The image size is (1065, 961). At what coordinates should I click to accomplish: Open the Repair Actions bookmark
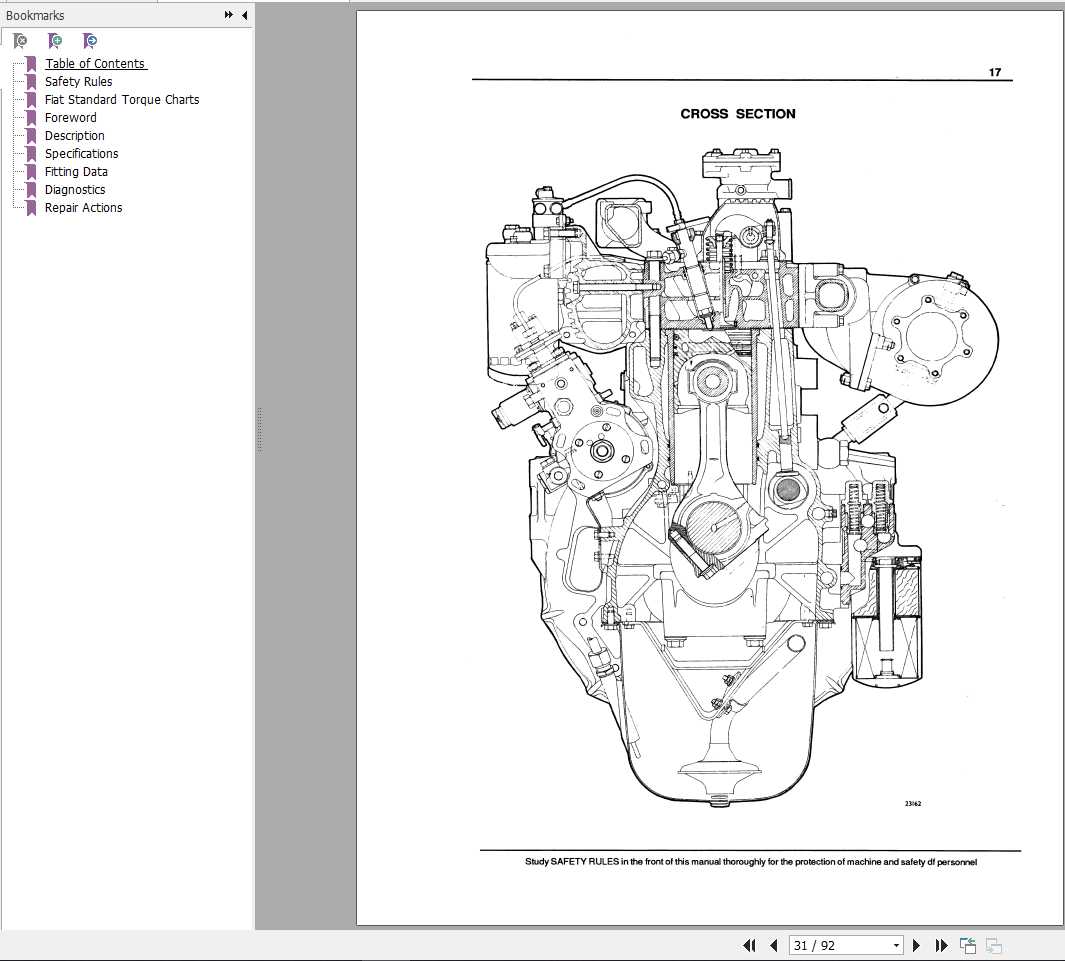[83, 207]
